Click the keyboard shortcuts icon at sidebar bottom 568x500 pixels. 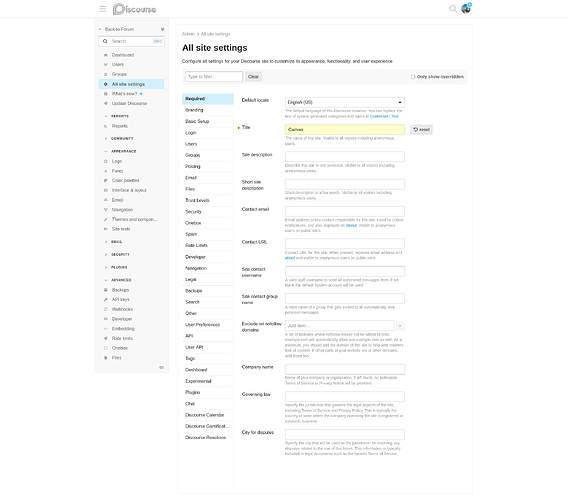162,367
